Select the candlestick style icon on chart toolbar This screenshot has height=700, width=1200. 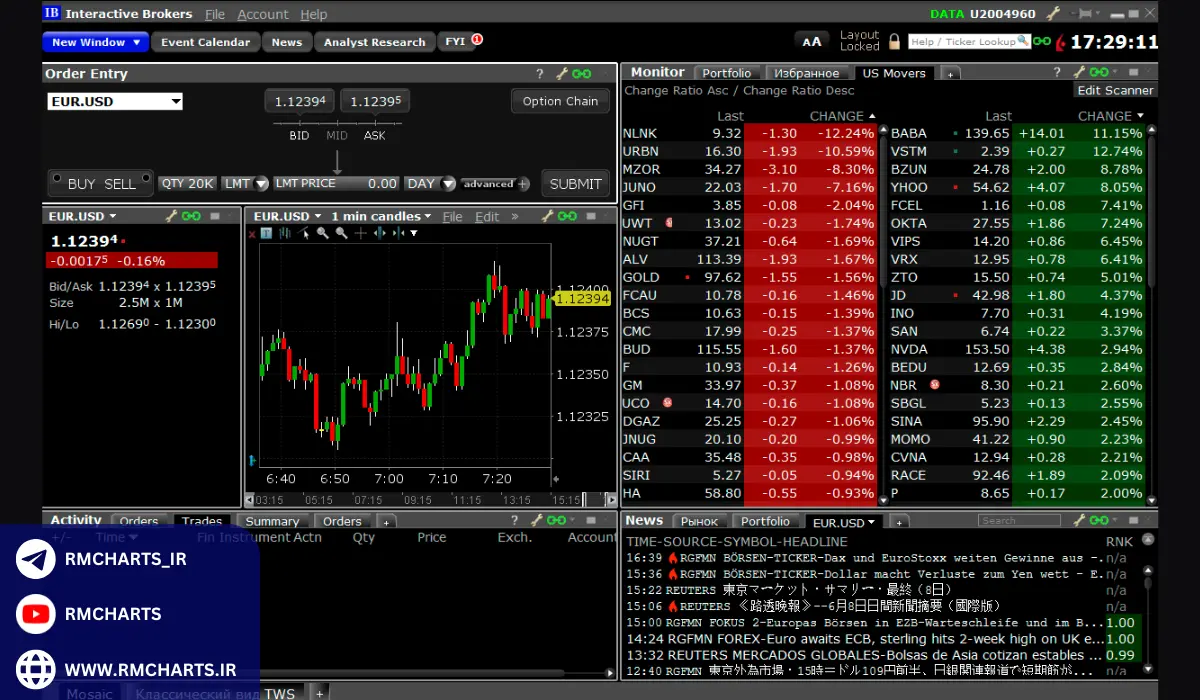(x=285, y=232)
